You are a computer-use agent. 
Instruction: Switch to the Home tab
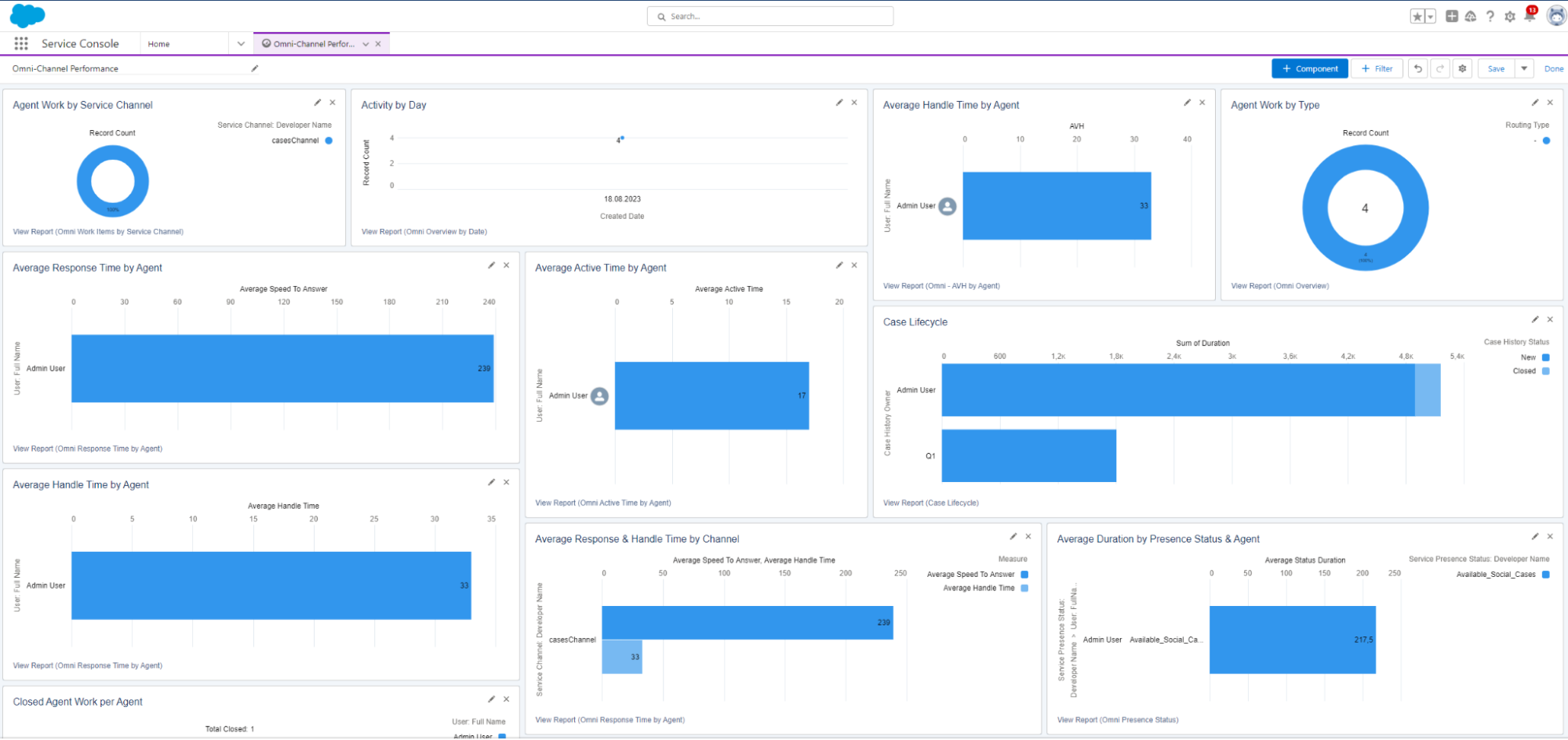(158, 44)
